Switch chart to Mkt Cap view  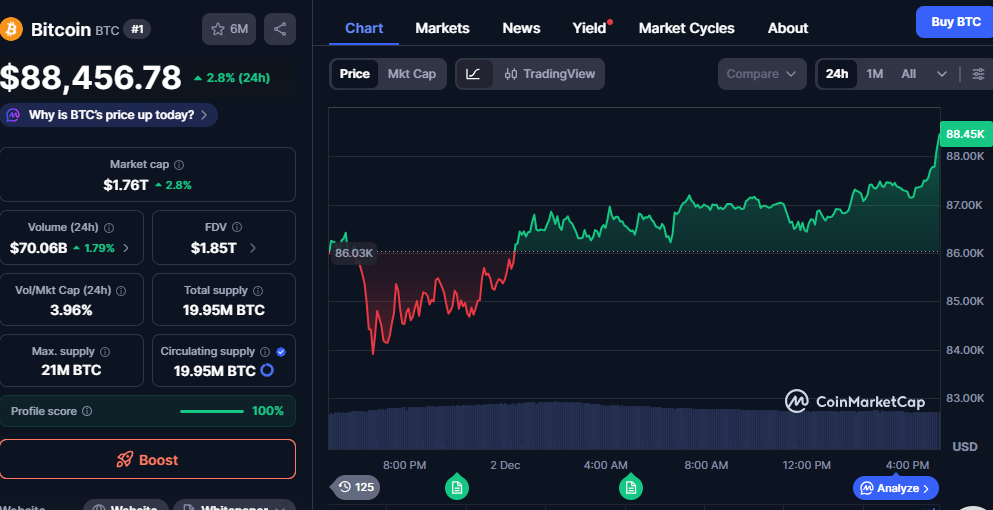point(411,74)
